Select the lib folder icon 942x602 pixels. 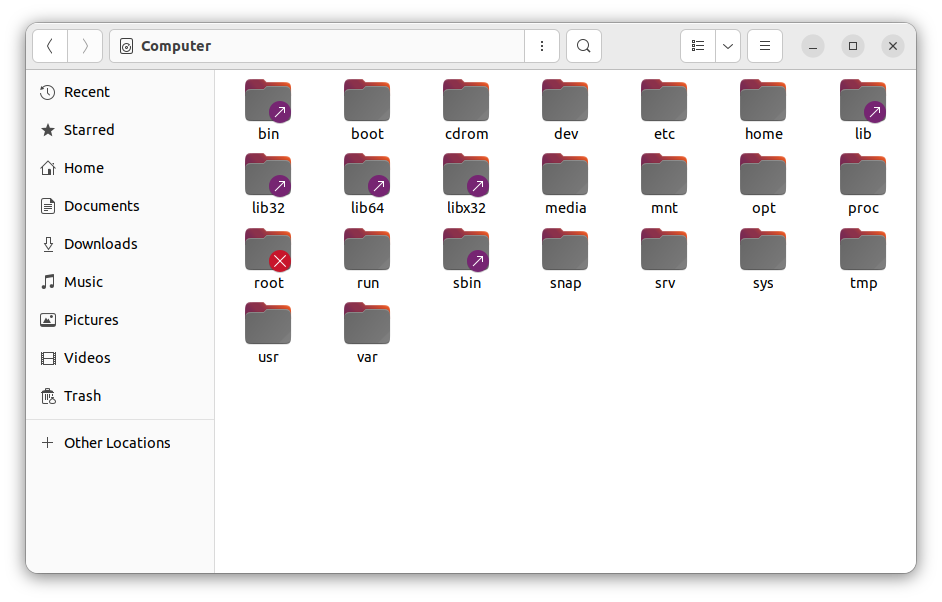tap(863, 100)
